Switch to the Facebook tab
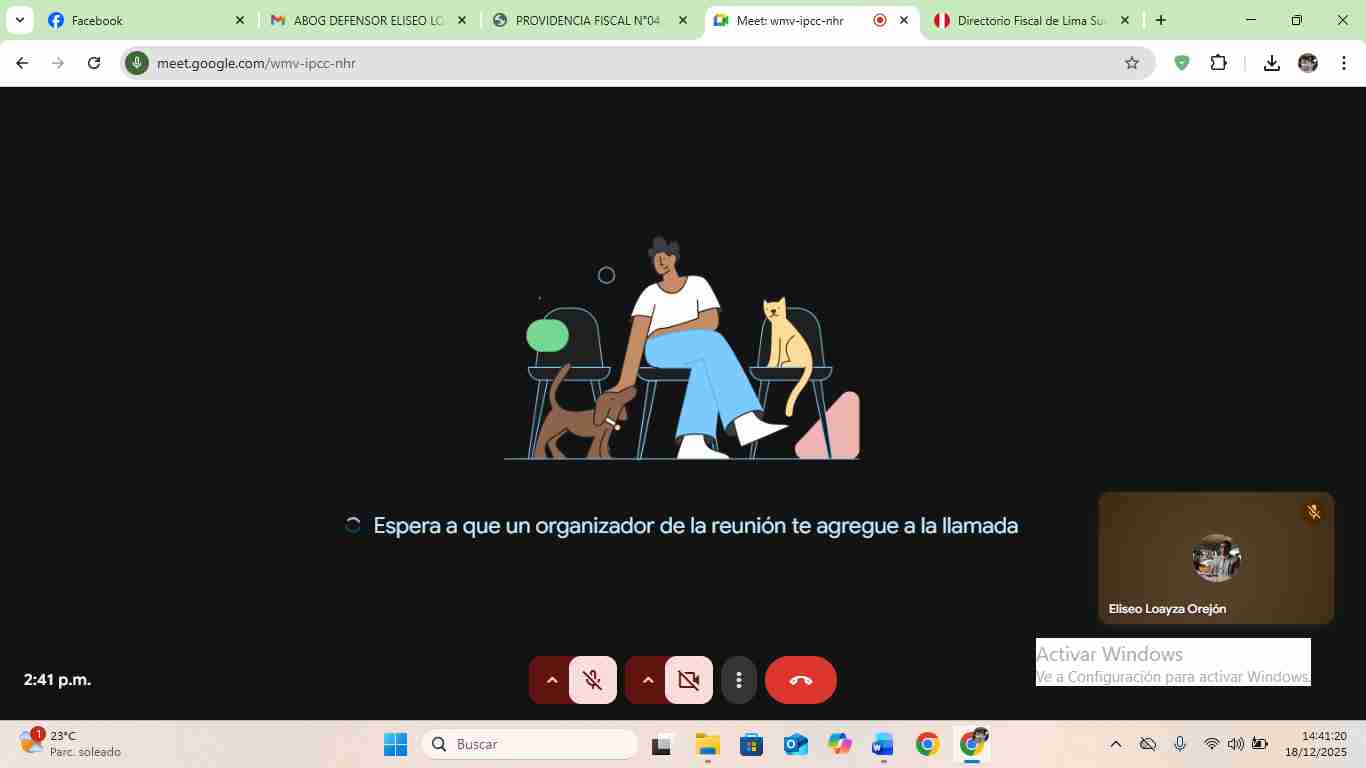Viewport: 1366px width, 768px height. tap(140, 20)
